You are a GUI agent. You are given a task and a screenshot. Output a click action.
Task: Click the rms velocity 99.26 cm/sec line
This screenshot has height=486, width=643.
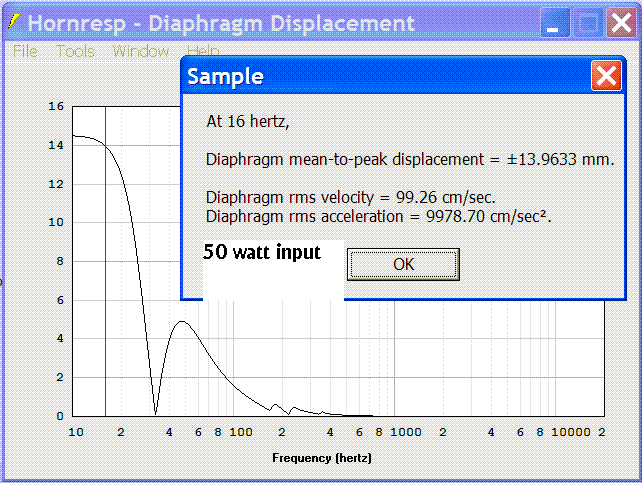click(x=351, y=198)
